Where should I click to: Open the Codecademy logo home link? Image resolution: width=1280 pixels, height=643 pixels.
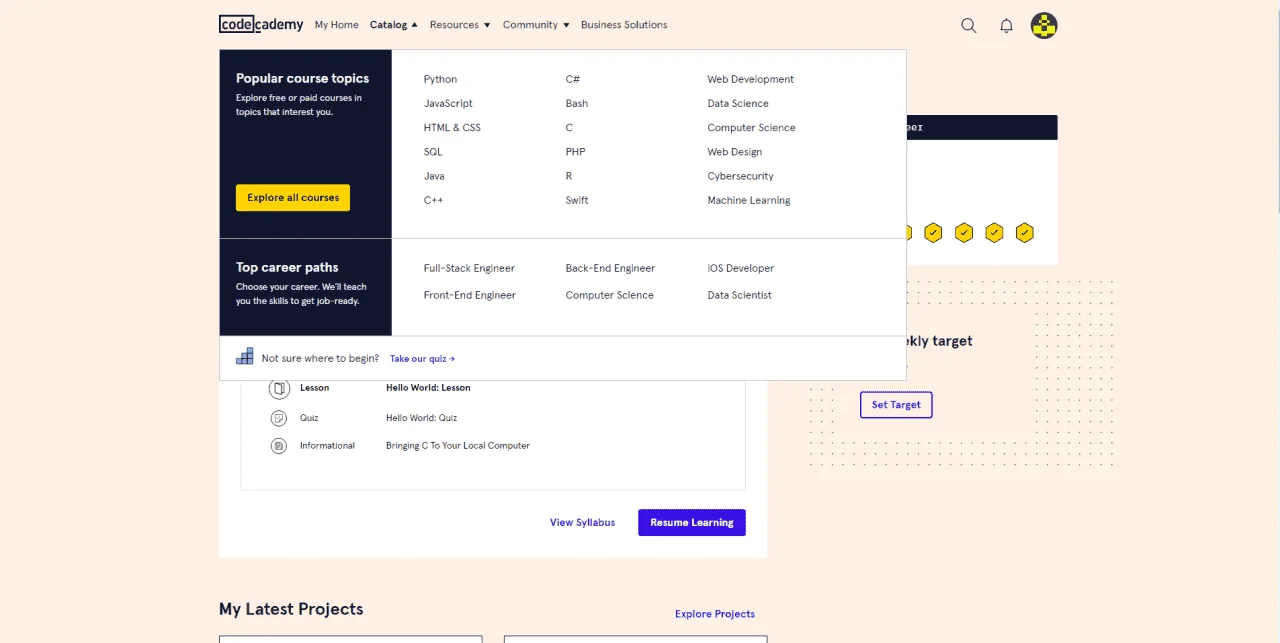coord(261,25)
